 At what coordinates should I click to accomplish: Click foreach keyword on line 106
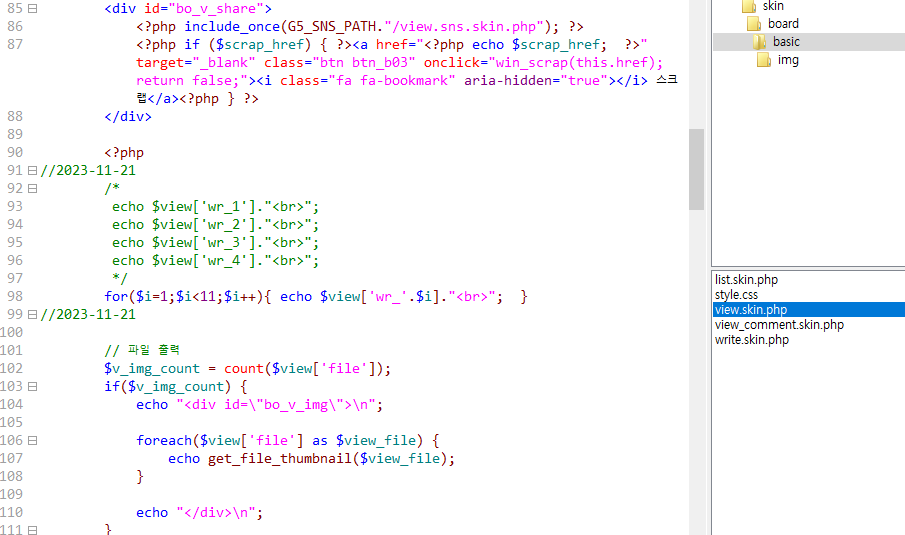(164, 440)
